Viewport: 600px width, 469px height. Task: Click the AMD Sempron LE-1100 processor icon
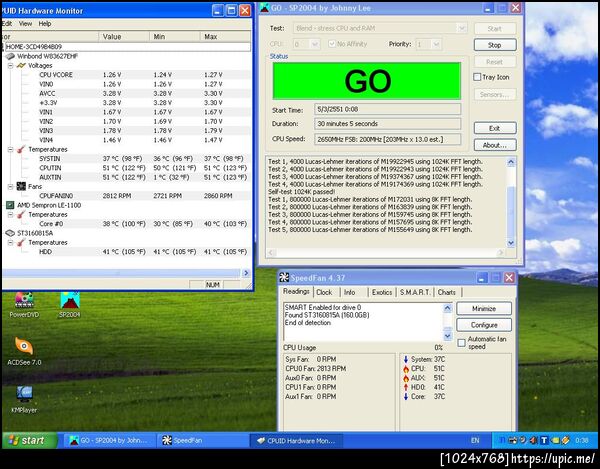click(10, 205)
